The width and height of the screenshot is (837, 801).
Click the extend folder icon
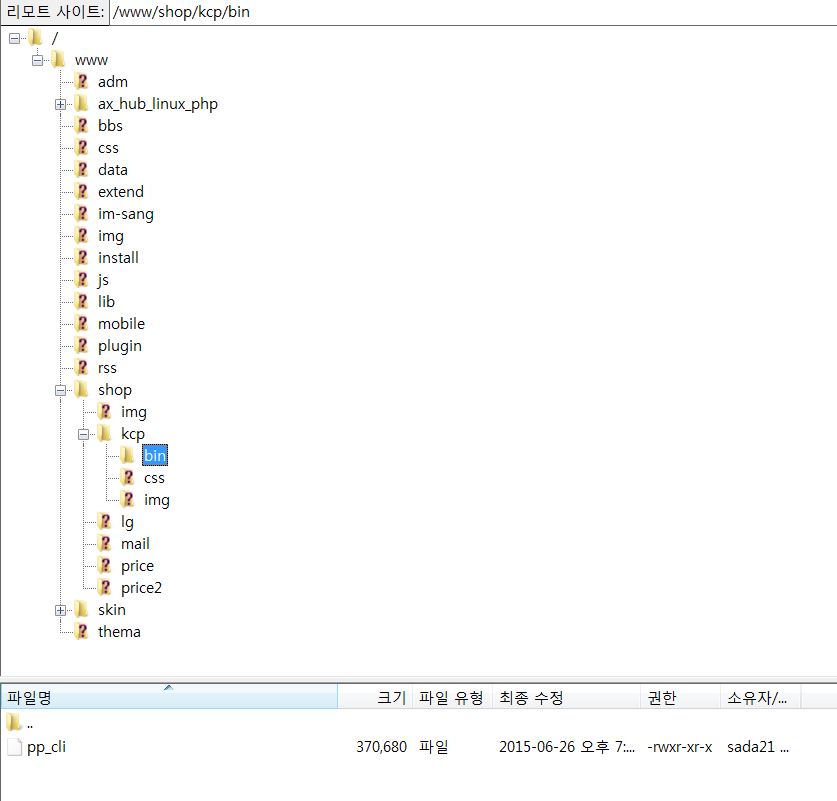(82, 192)
